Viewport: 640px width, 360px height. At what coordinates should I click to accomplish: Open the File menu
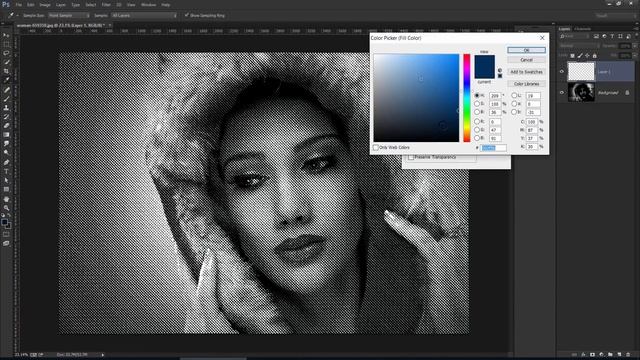coord(19,5)
